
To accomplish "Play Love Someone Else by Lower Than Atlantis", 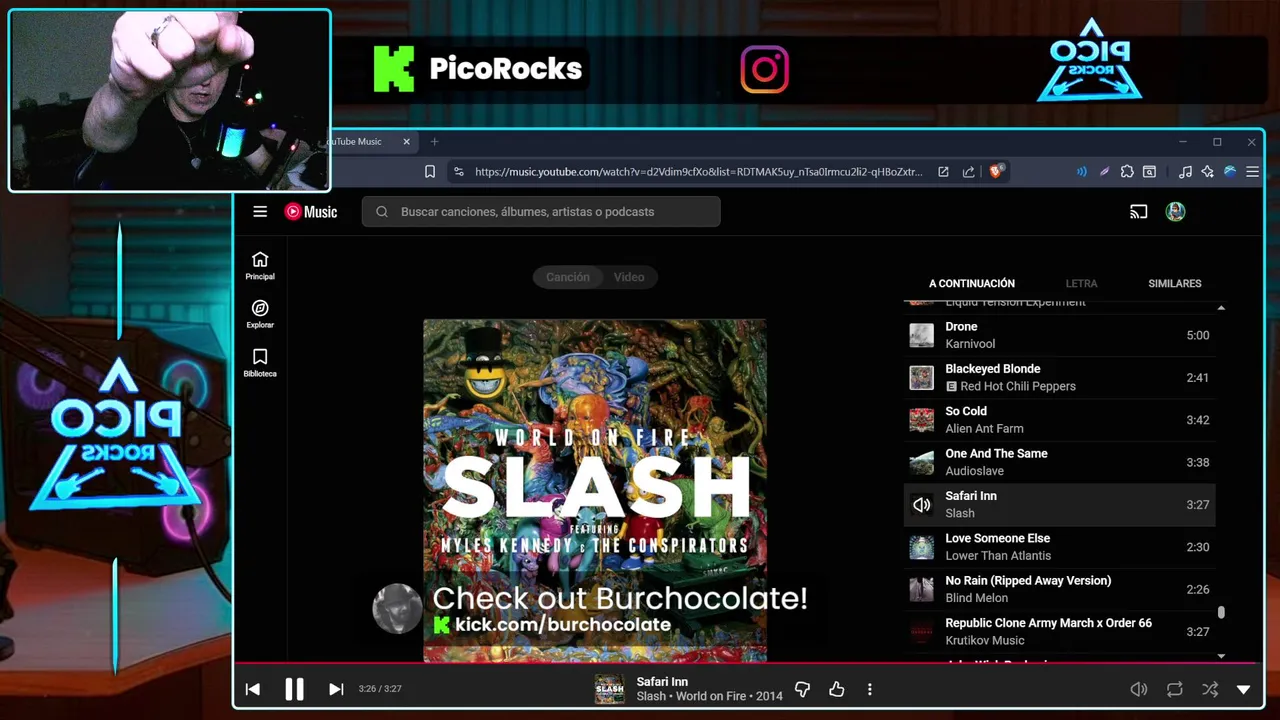I will [x=1060, y=547].
